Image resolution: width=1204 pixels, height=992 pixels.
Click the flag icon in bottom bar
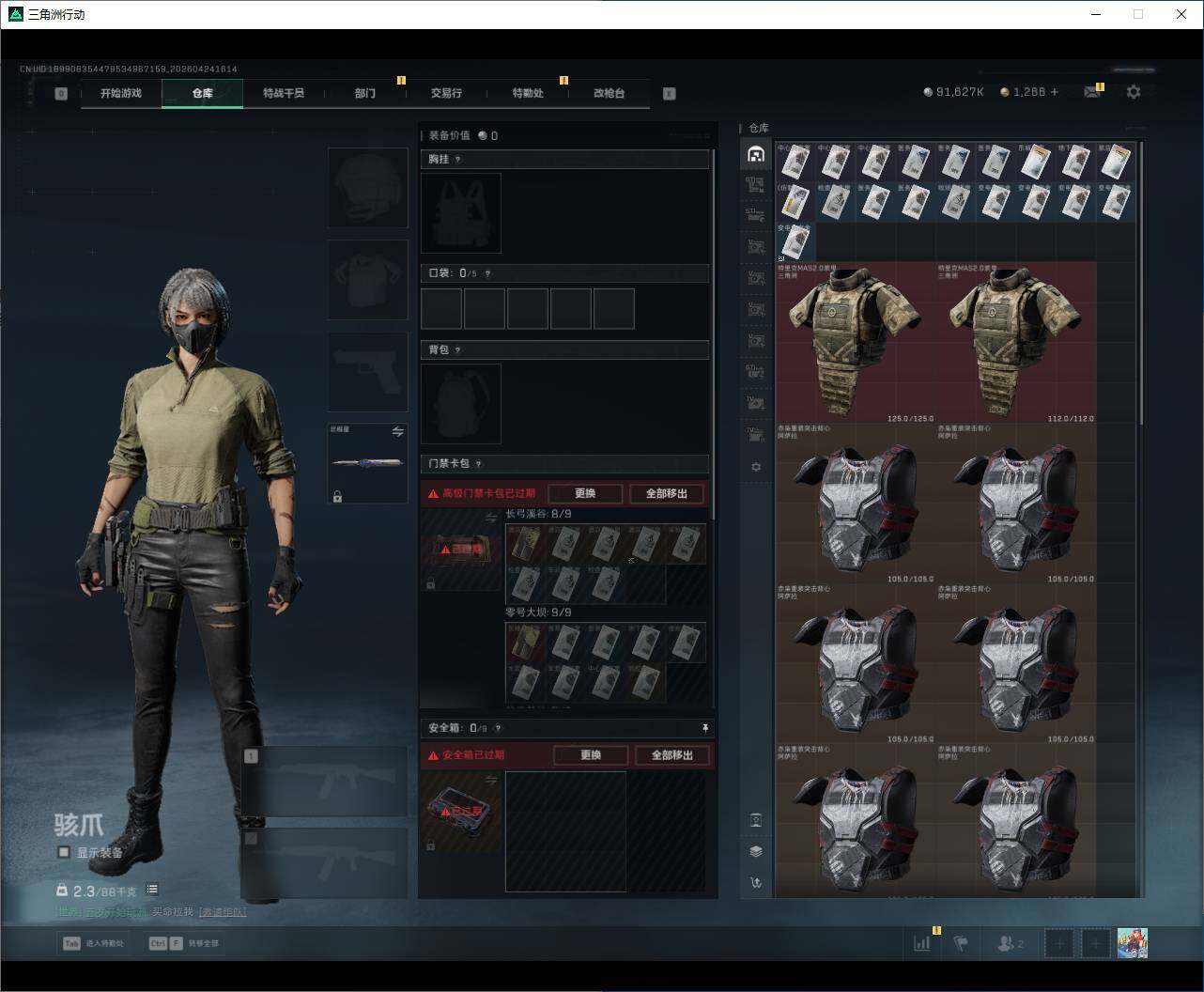pyautogui.click(x=960, y=943)
